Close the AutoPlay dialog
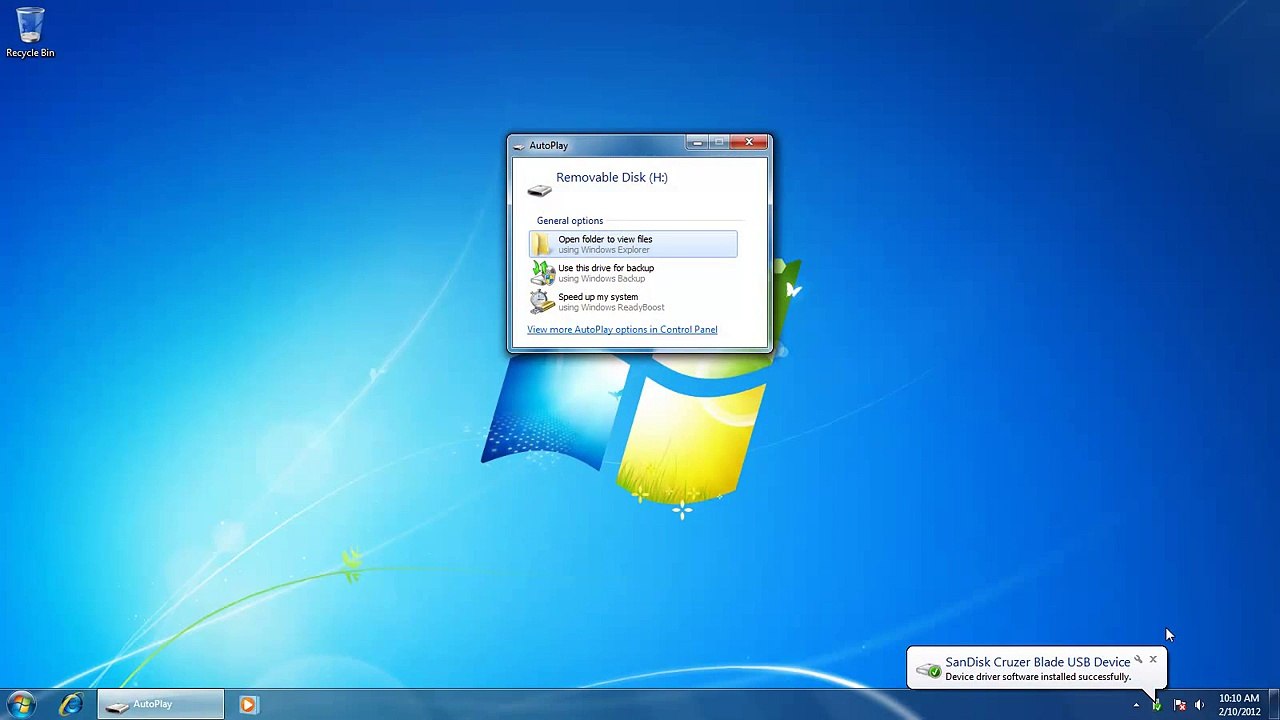Screen dimensions: 1280x720 (749, 143)
